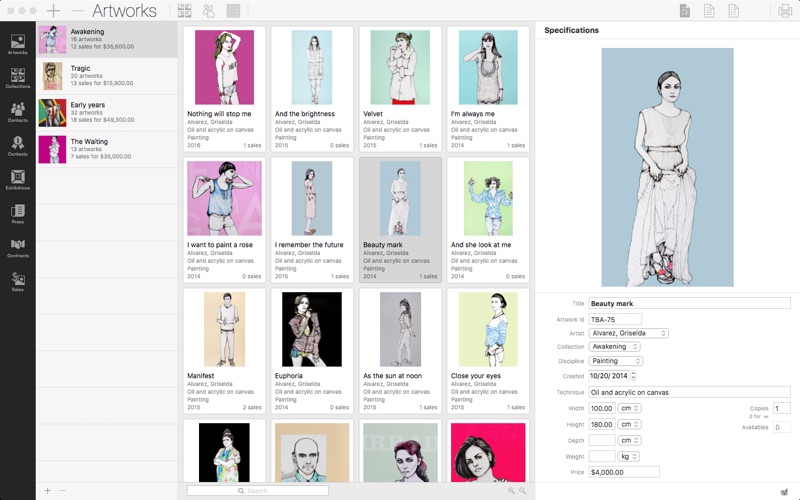Open the Artworks section in sidebar
The height and width of the screenshot is (500, 800).
coord(18,44)
